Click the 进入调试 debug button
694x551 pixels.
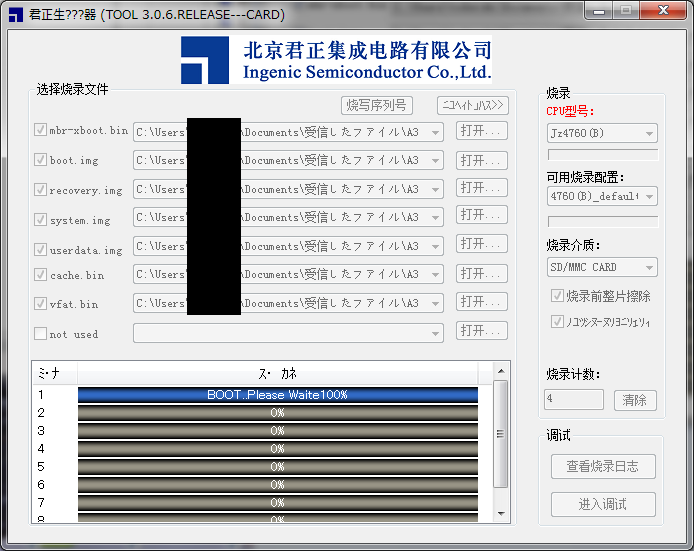point(603,504)
